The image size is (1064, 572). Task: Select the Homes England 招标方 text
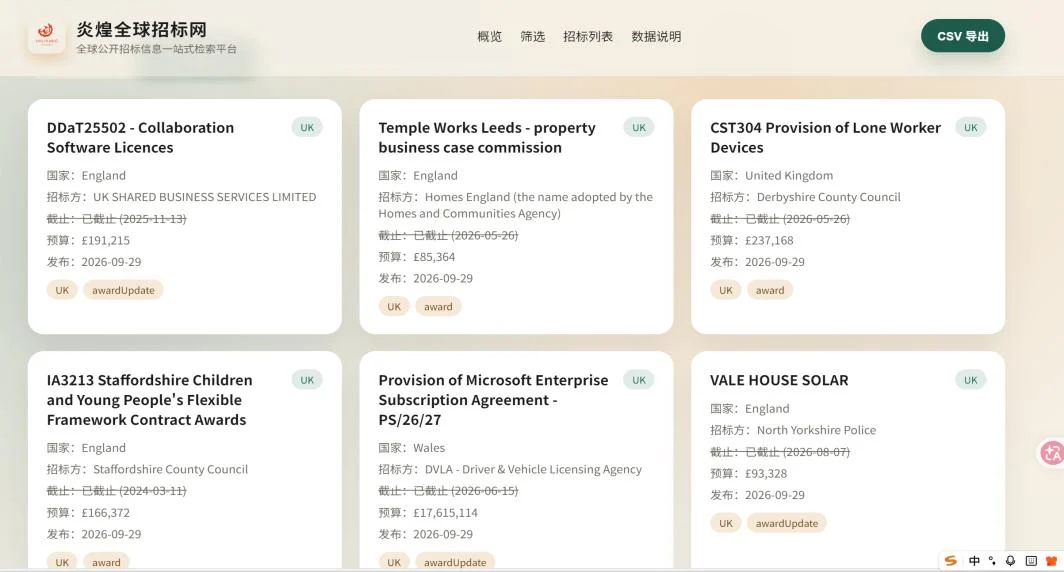click(x=516, y=205)
